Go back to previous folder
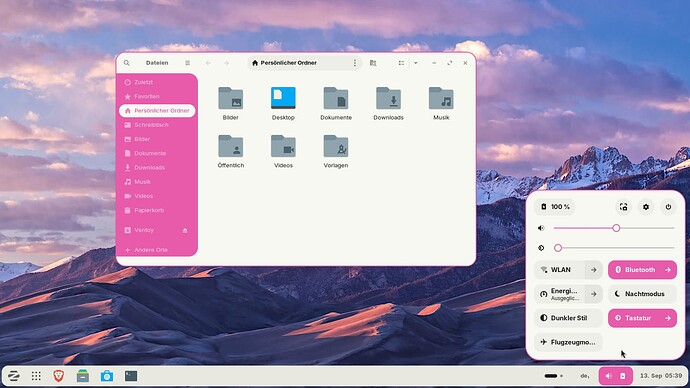The height and width of the screenshot is (388, 690). [208, 63]
